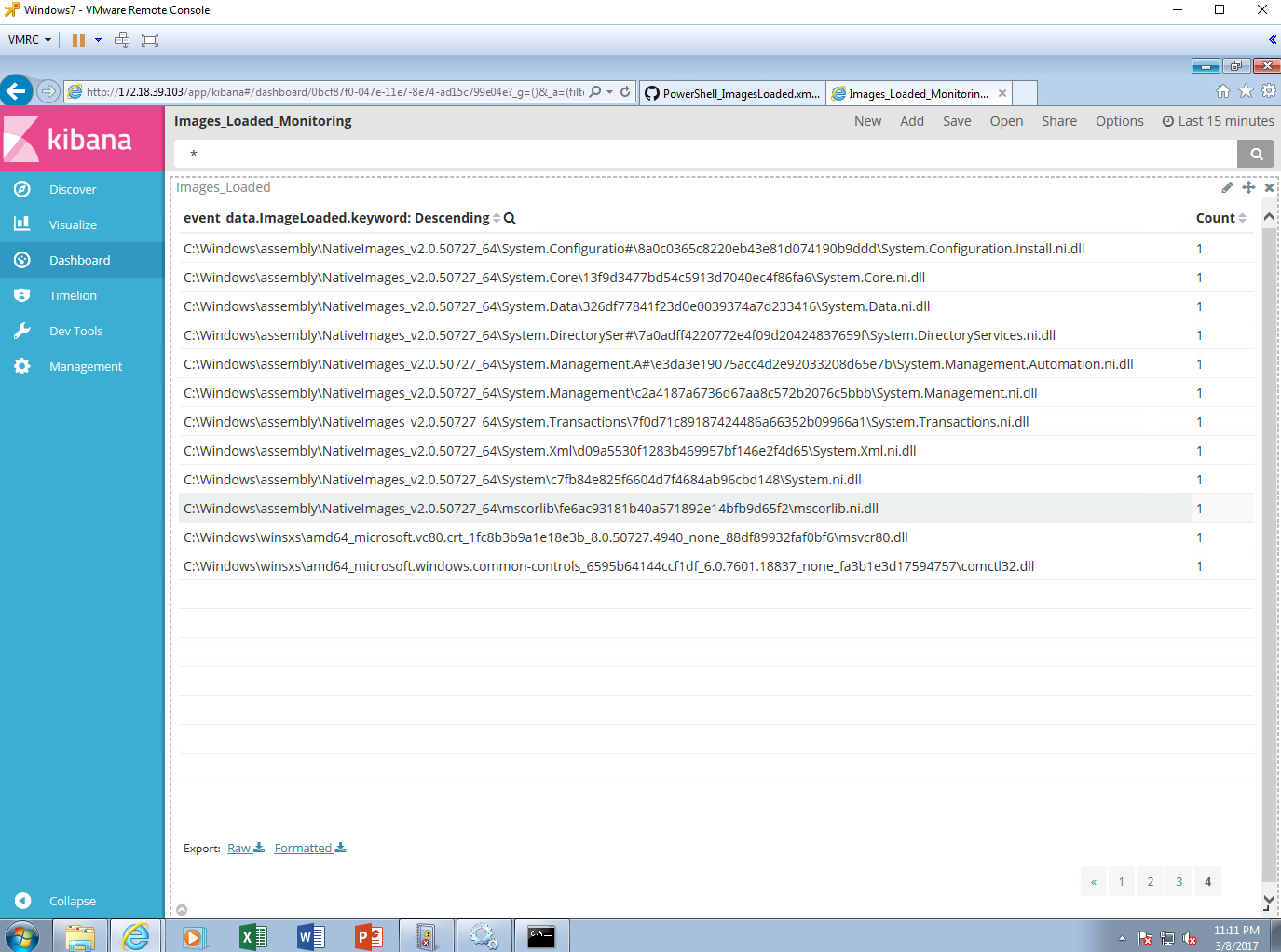Viewport: 1281px width, 952px height.
Task: Open the command prompt taskbar icon
Action: tap(541, 936)
